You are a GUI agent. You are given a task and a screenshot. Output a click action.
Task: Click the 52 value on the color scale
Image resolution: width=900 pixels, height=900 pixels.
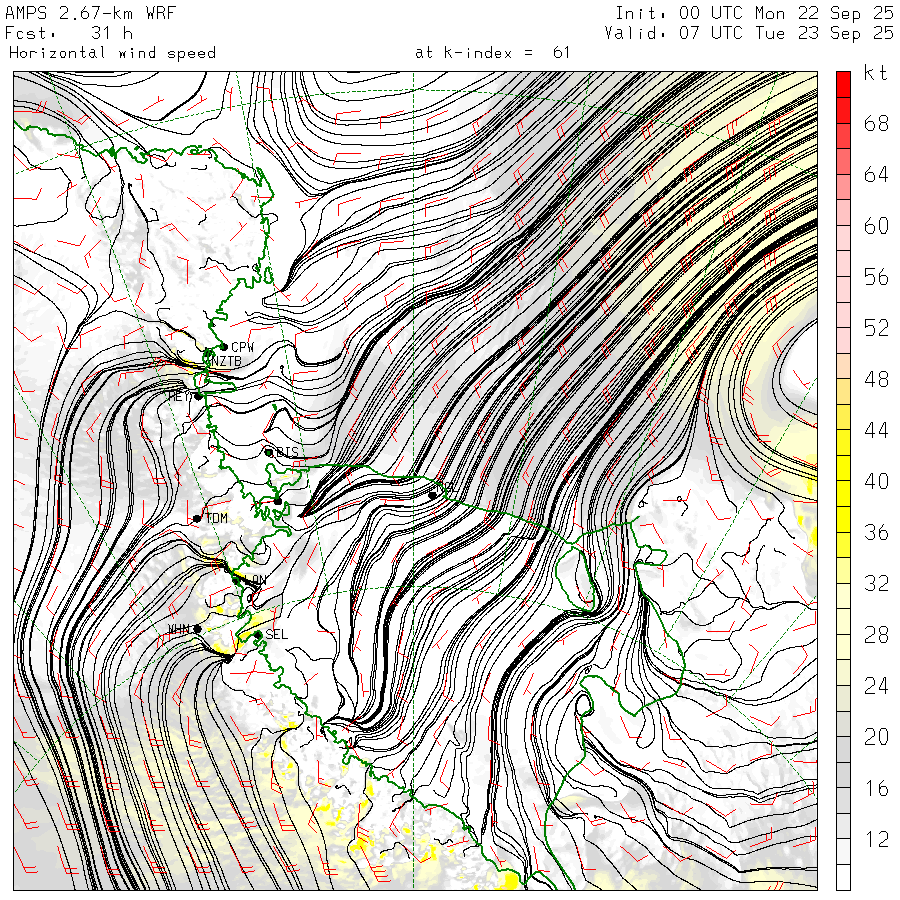click(876, 328)
